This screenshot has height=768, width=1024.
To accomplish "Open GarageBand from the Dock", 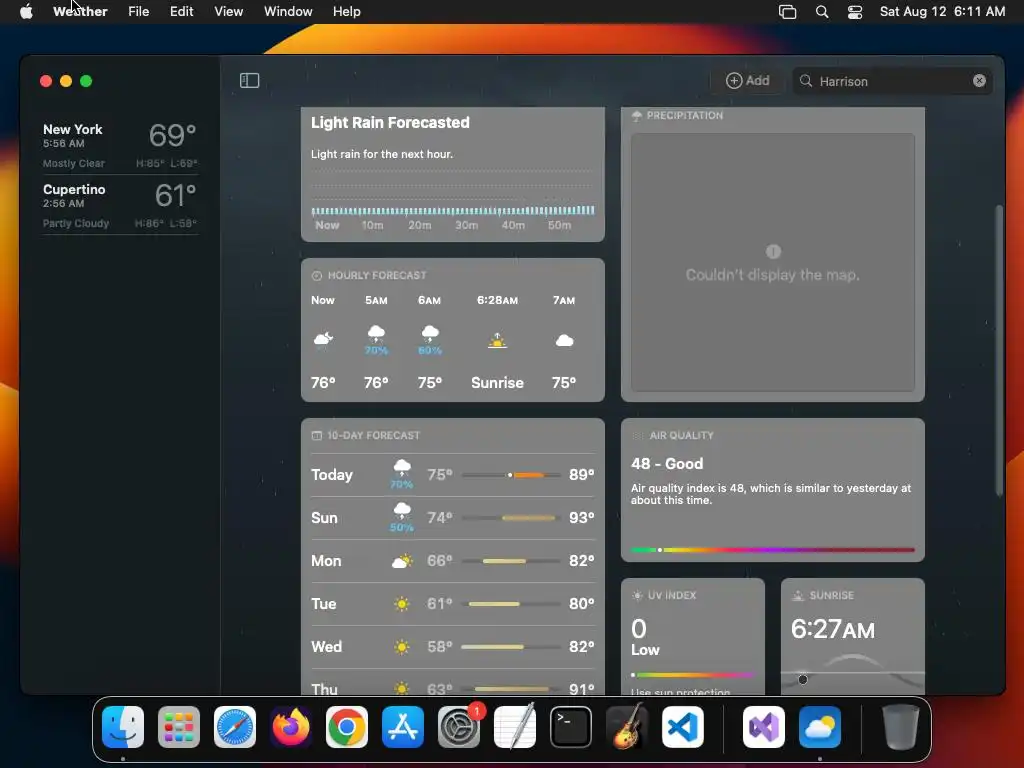I will point(627,727).
